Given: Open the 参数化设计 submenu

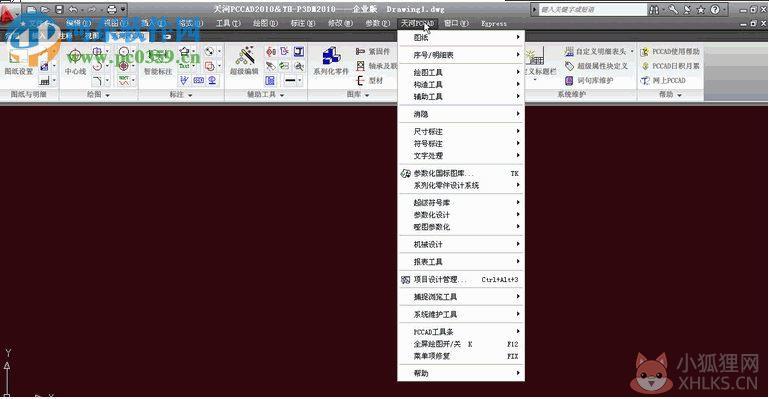Looking at the screenshot, I should 461,215.
